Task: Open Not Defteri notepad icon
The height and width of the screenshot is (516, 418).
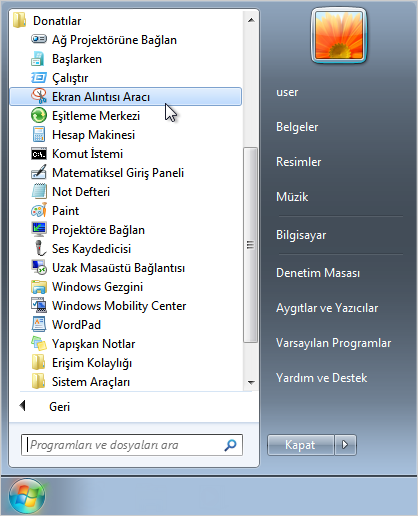Action: click(x=39, y=192)
